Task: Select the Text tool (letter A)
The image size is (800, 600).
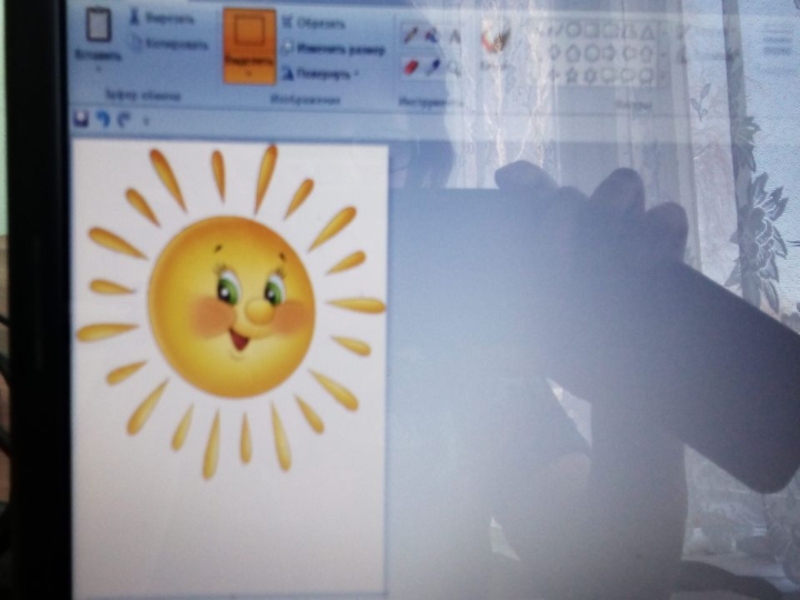Action: click(454, 36)
